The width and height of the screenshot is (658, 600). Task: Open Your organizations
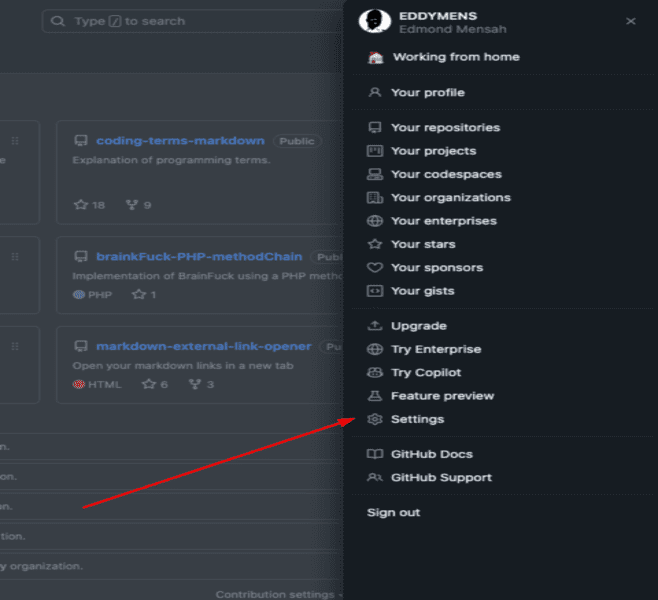[451, 198]
